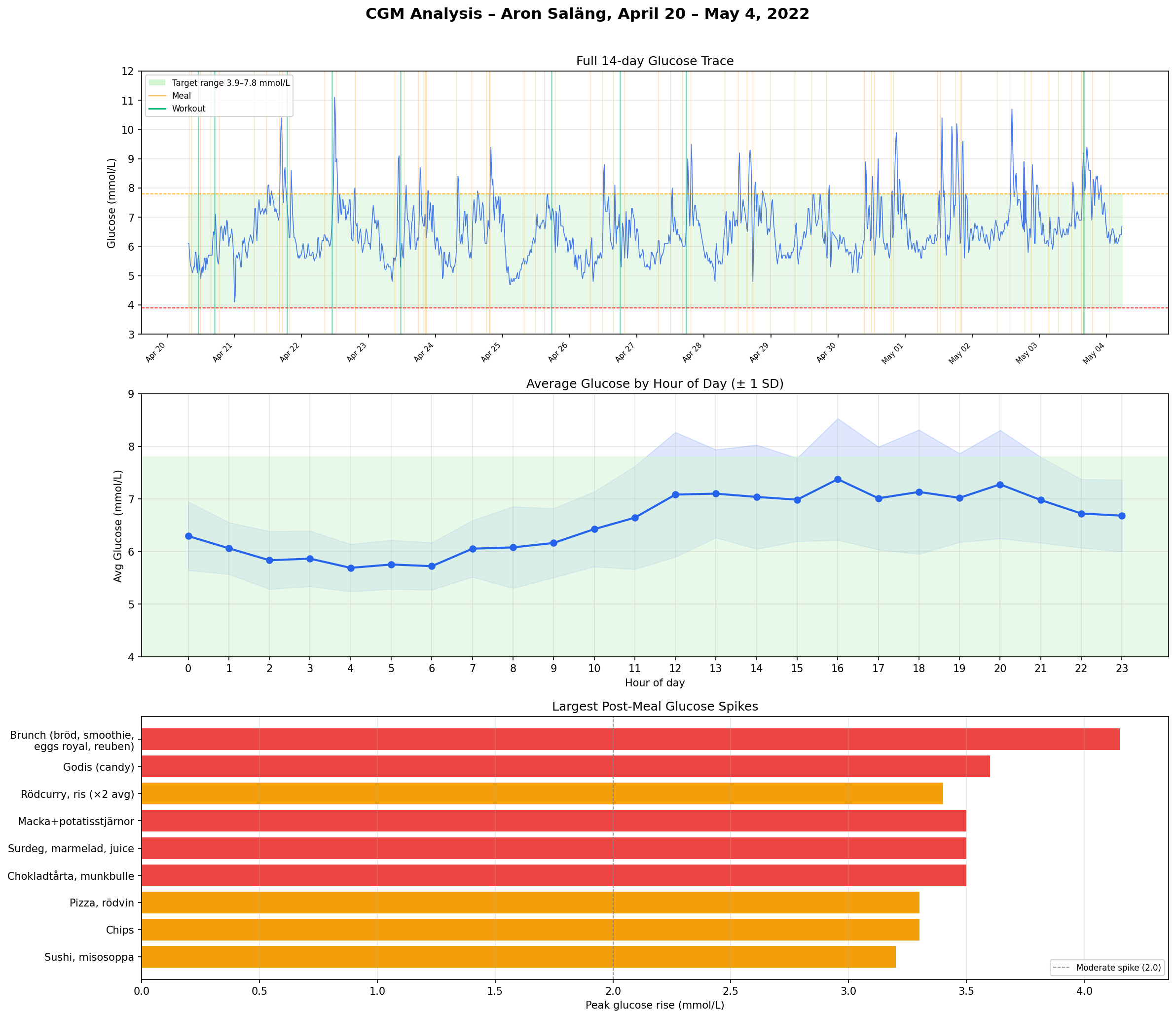
Task: Click the Godis (candy) bar
Action: point(565,766)
